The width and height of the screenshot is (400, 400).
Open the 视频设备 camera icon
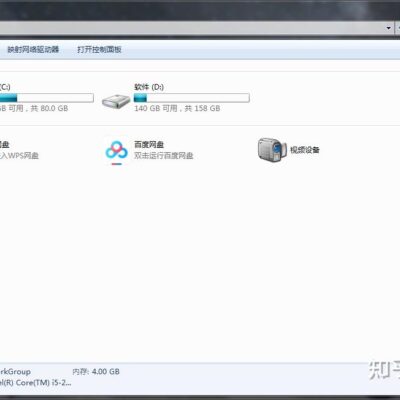pos(272,150)
